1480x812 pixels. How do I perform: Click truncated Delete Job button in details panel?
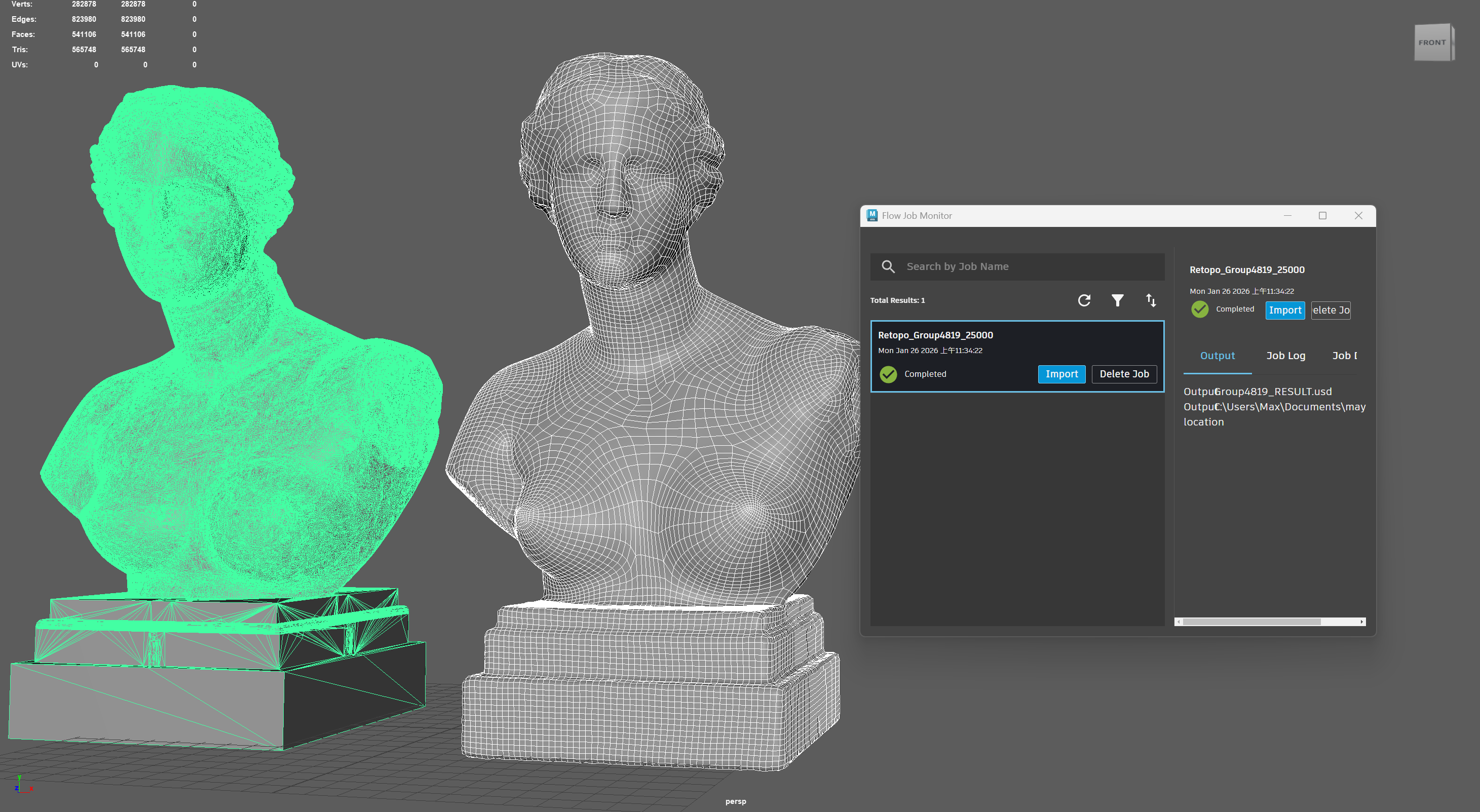[x=1331, y=310]
